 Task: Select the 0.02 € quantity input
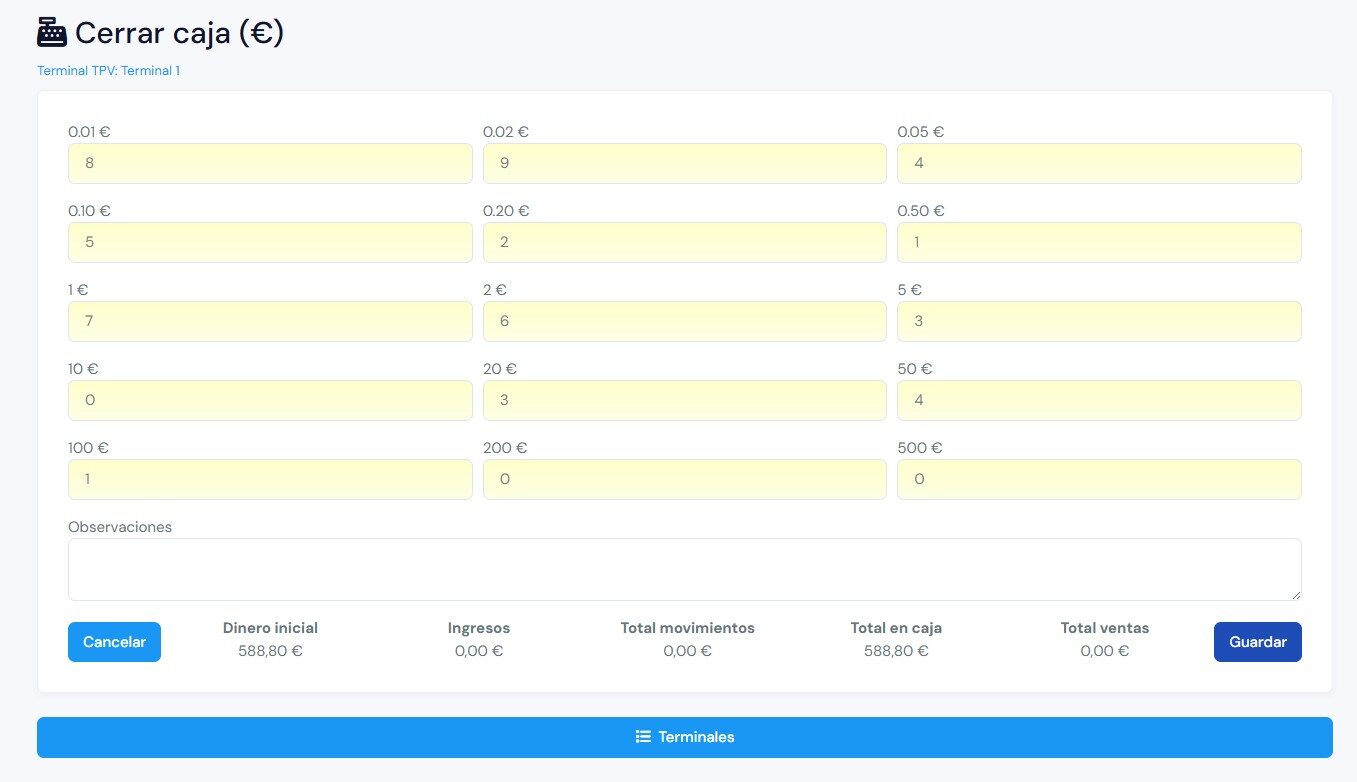coord(684,163)
